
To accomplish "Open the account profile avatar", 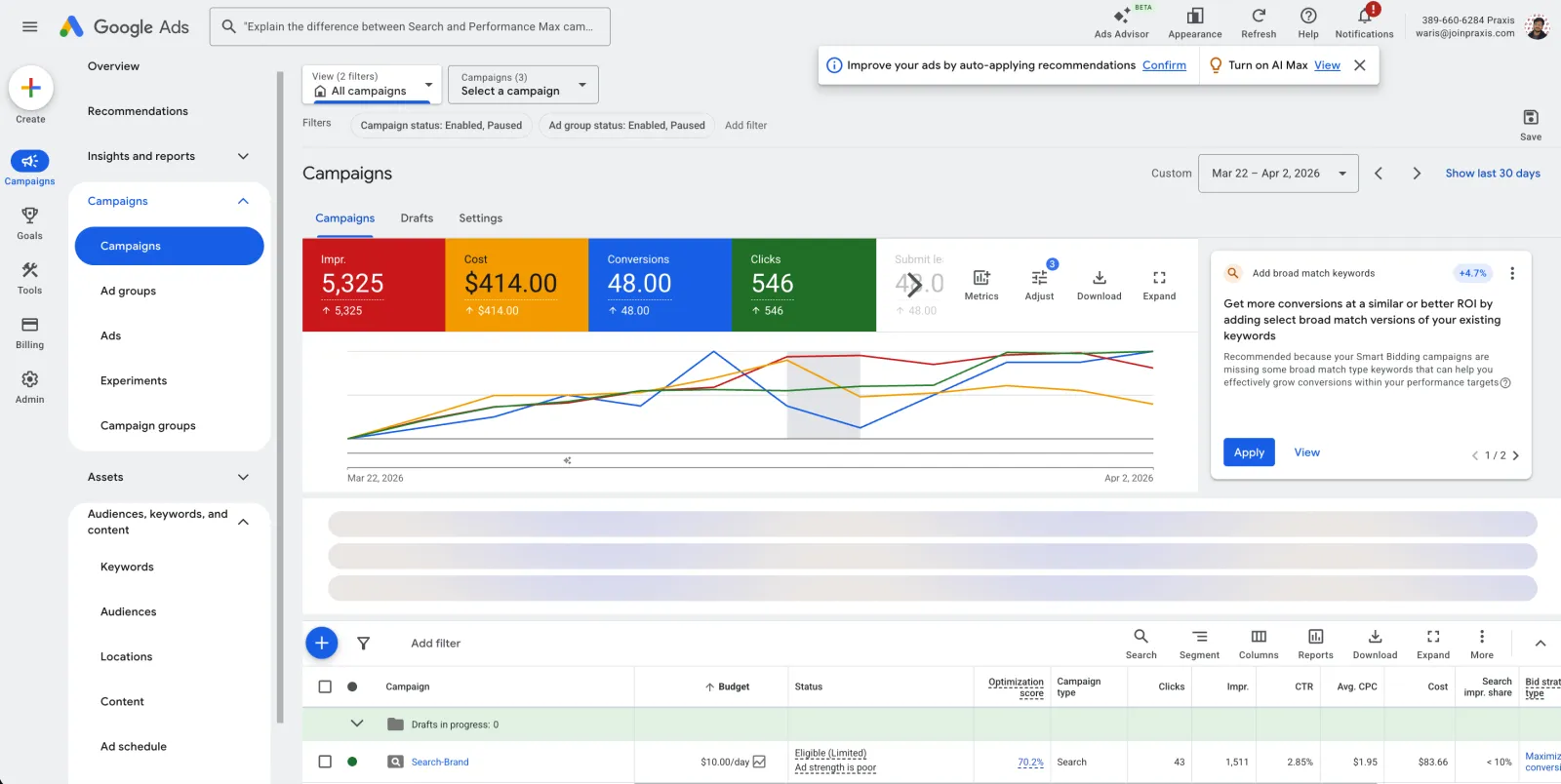I will click(1537, 26).
